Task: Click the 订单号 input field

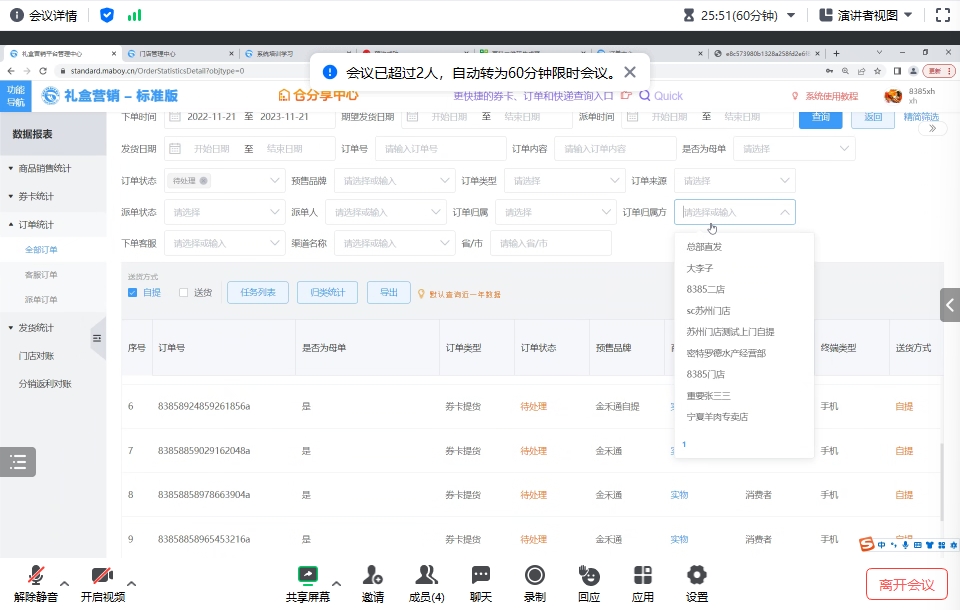Action: click(440, 149)
